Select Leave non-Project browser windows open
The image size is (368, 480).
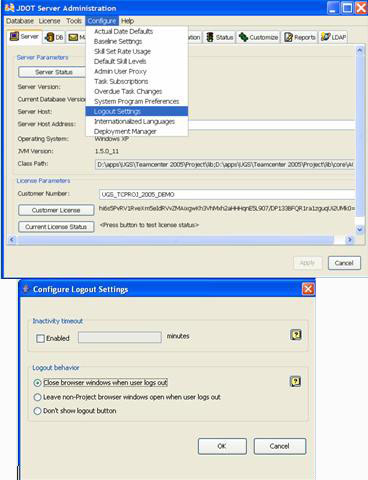tap(38, 397)
